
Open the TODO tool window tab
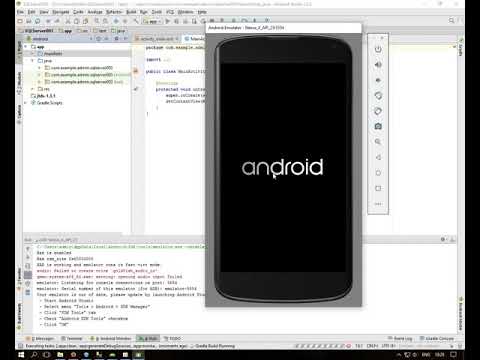[x=172, y=338]
